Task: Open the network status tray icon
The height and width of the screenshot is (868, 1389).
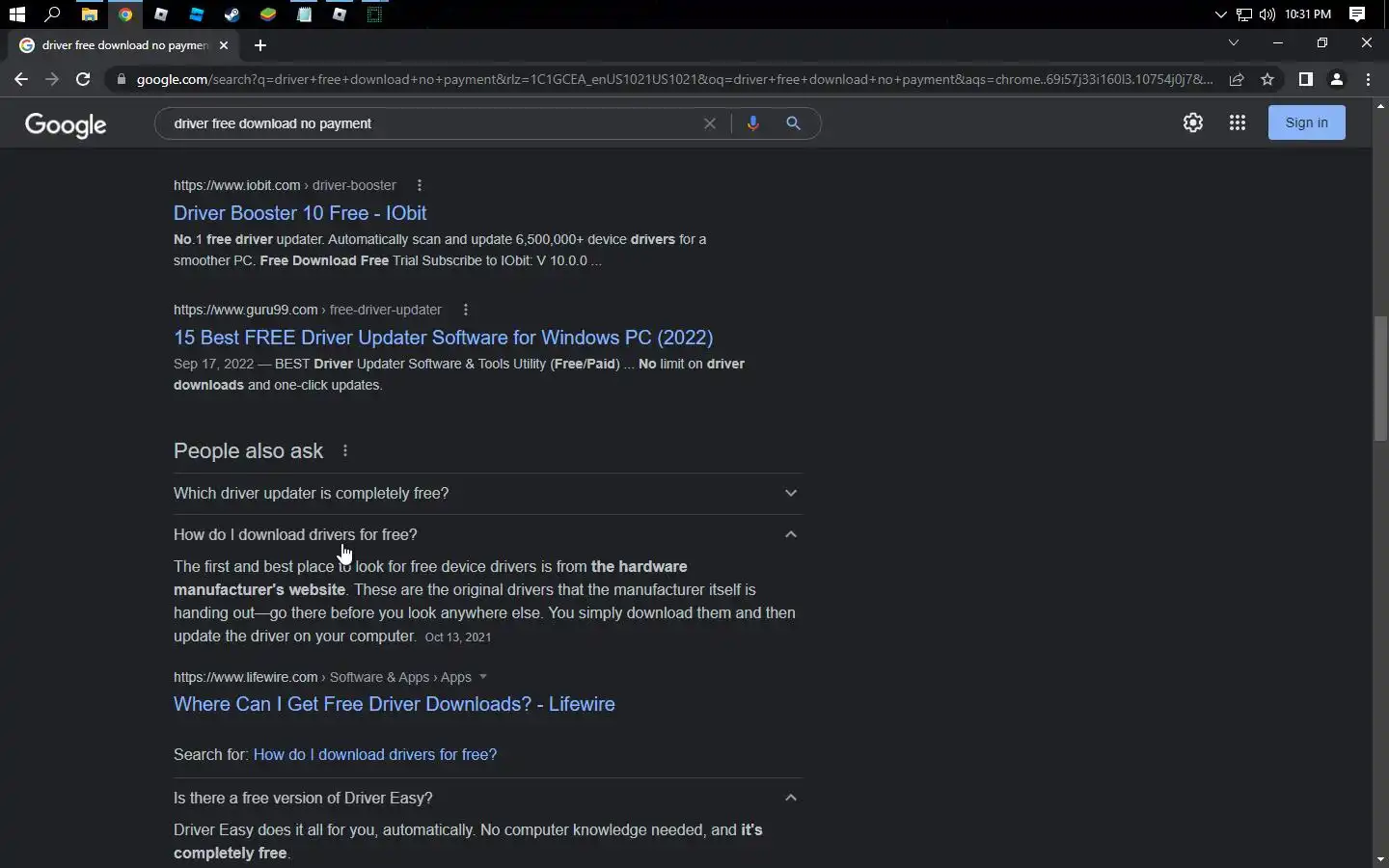Action: [1244, 14]
